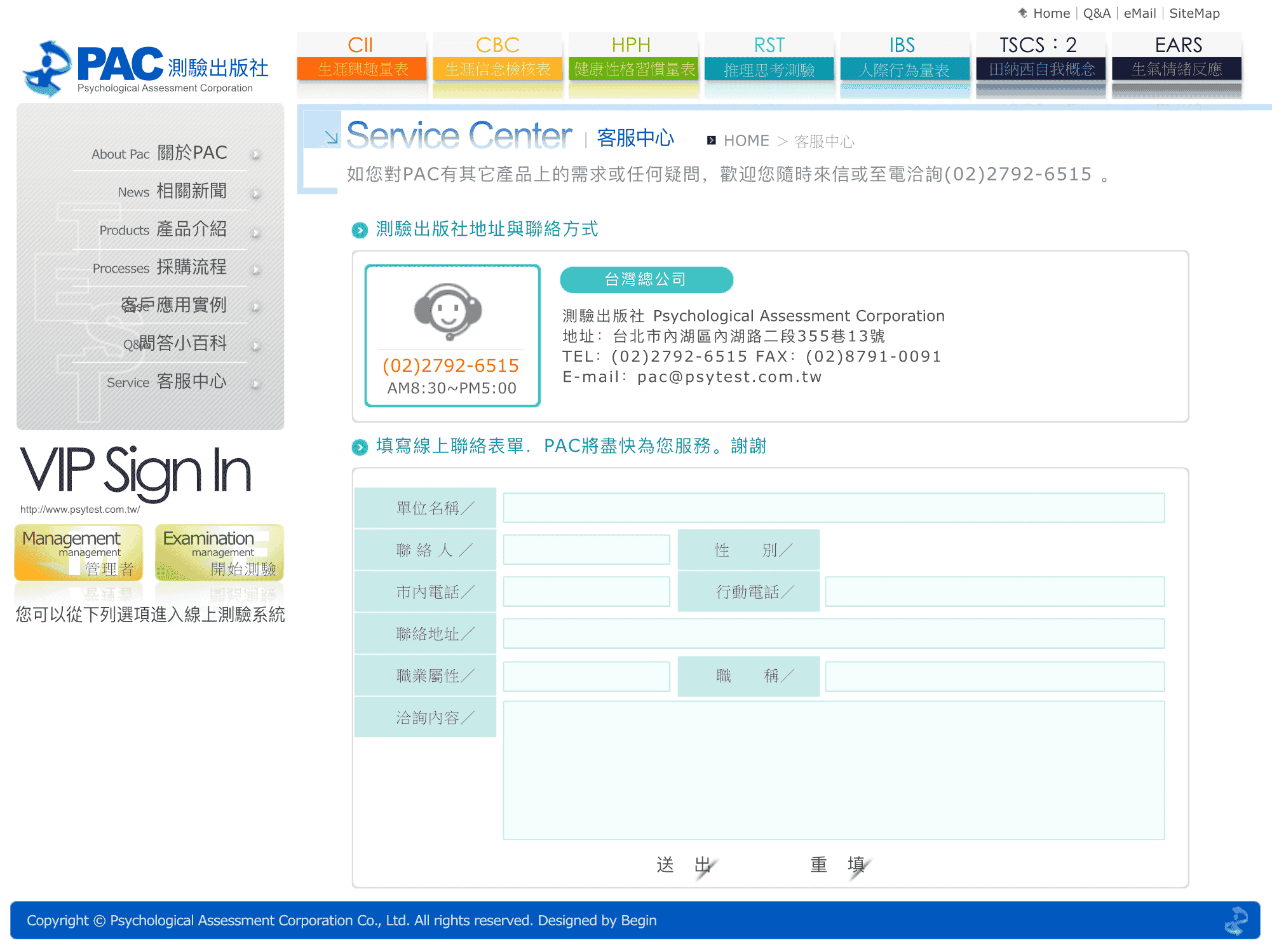
Task: Focus the 市內電話 input field
Action: pos(586,592)
